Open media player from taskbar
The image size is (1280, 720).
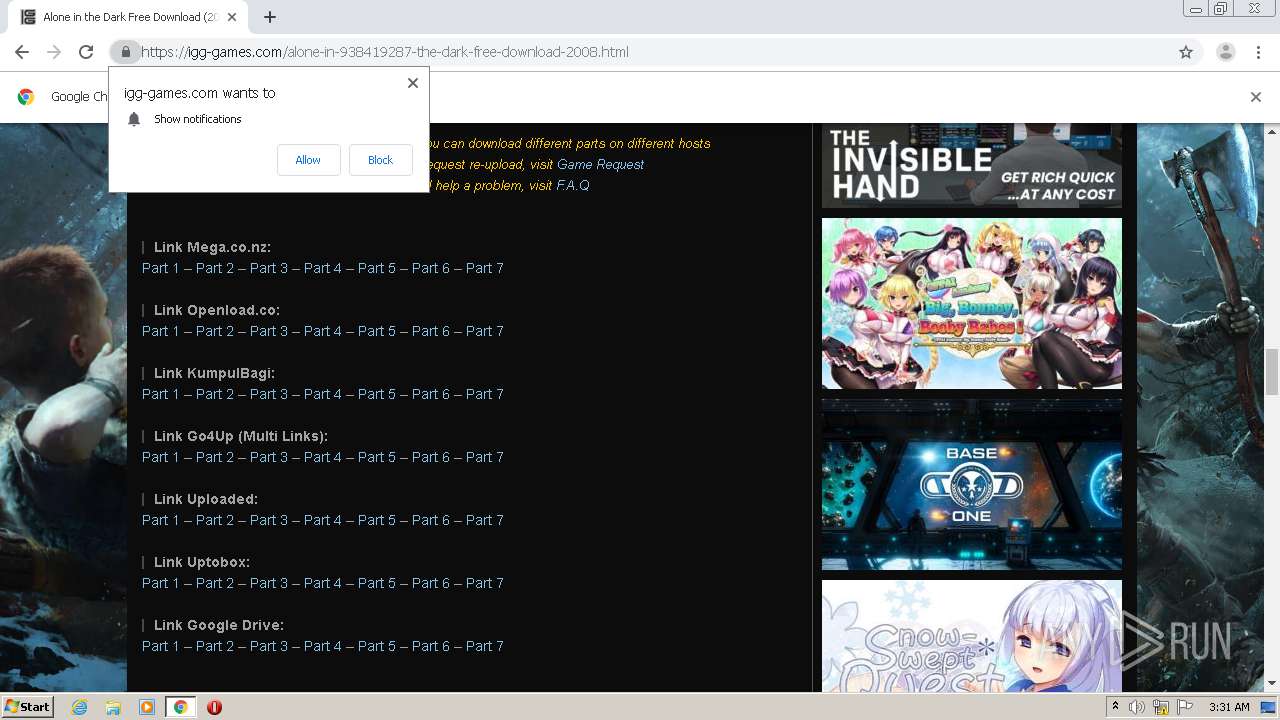147,707
